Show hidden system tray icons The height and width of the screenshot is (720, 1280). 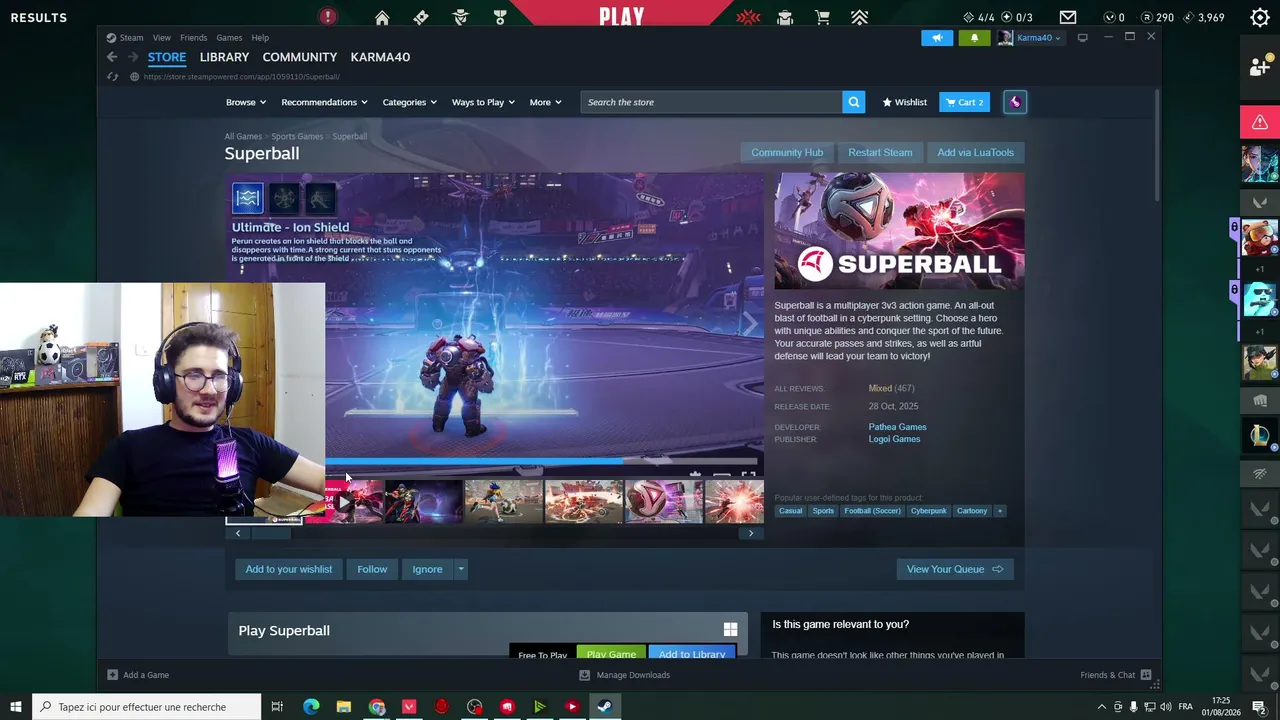point(1102,707)
